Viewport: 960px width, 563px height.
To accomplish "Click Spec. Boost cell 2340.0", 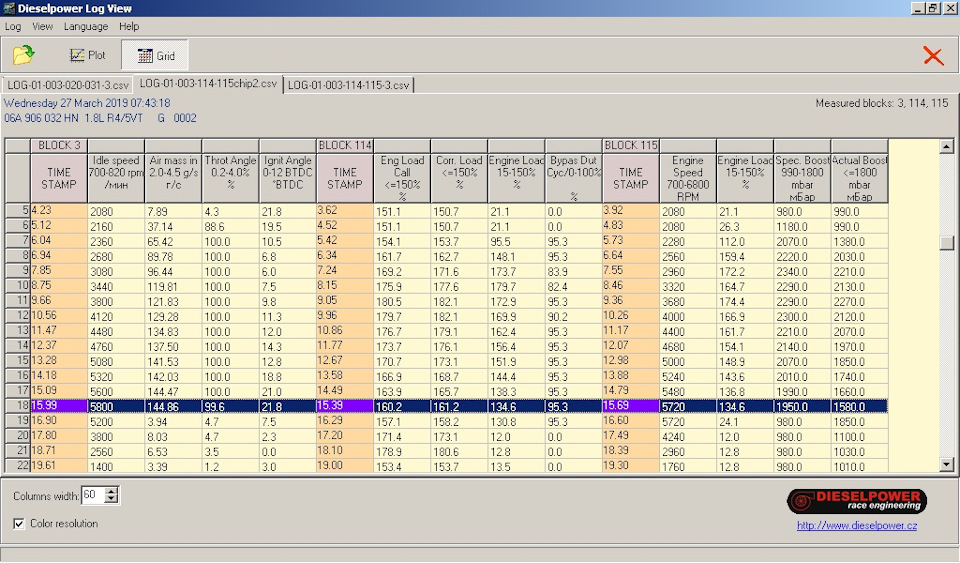I will click(802, 272).
